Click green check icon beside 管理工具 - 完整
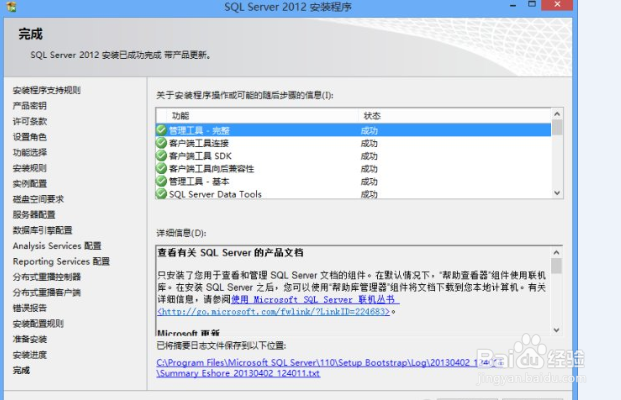 [161, 130]
